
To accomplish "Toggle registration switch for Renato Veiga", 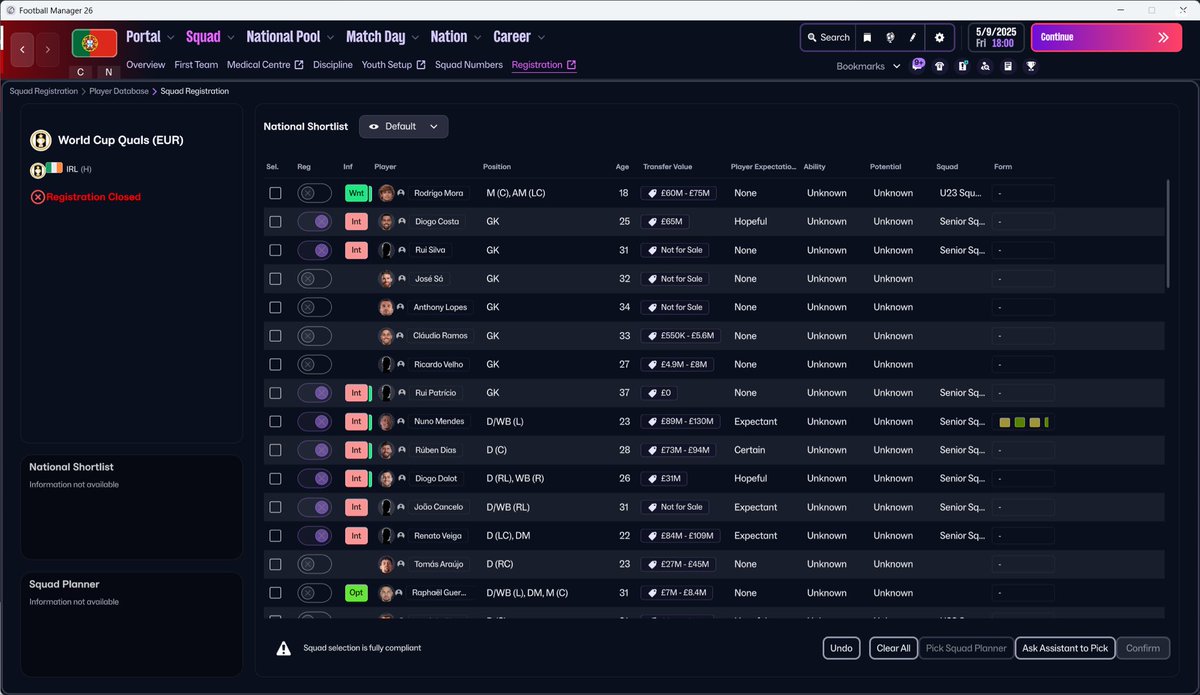I will click(314, 536).
